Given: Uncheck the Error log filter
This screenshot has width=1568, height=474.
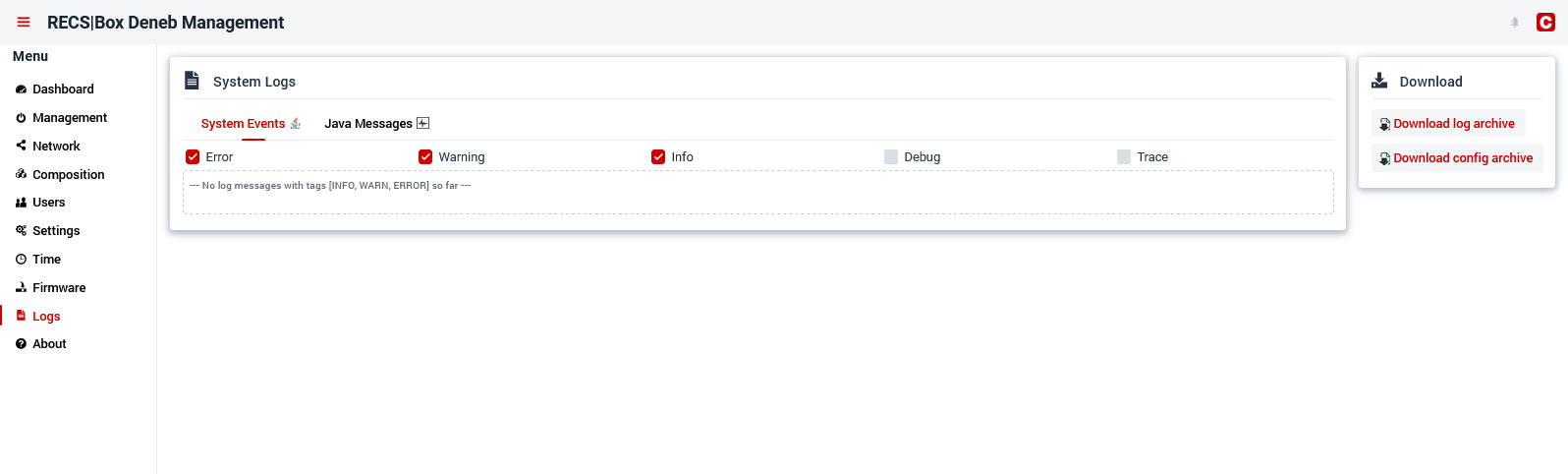Looking at the screenshot, I should pyautogui.click(x=193, y=156).
